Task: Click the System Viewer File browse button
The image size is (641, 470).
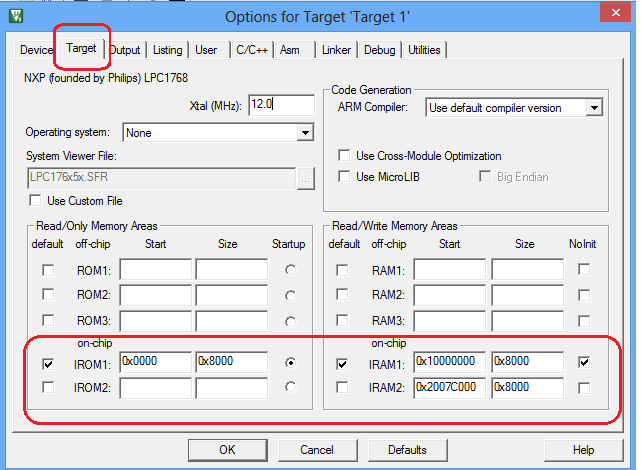Action: click(305, 179)
